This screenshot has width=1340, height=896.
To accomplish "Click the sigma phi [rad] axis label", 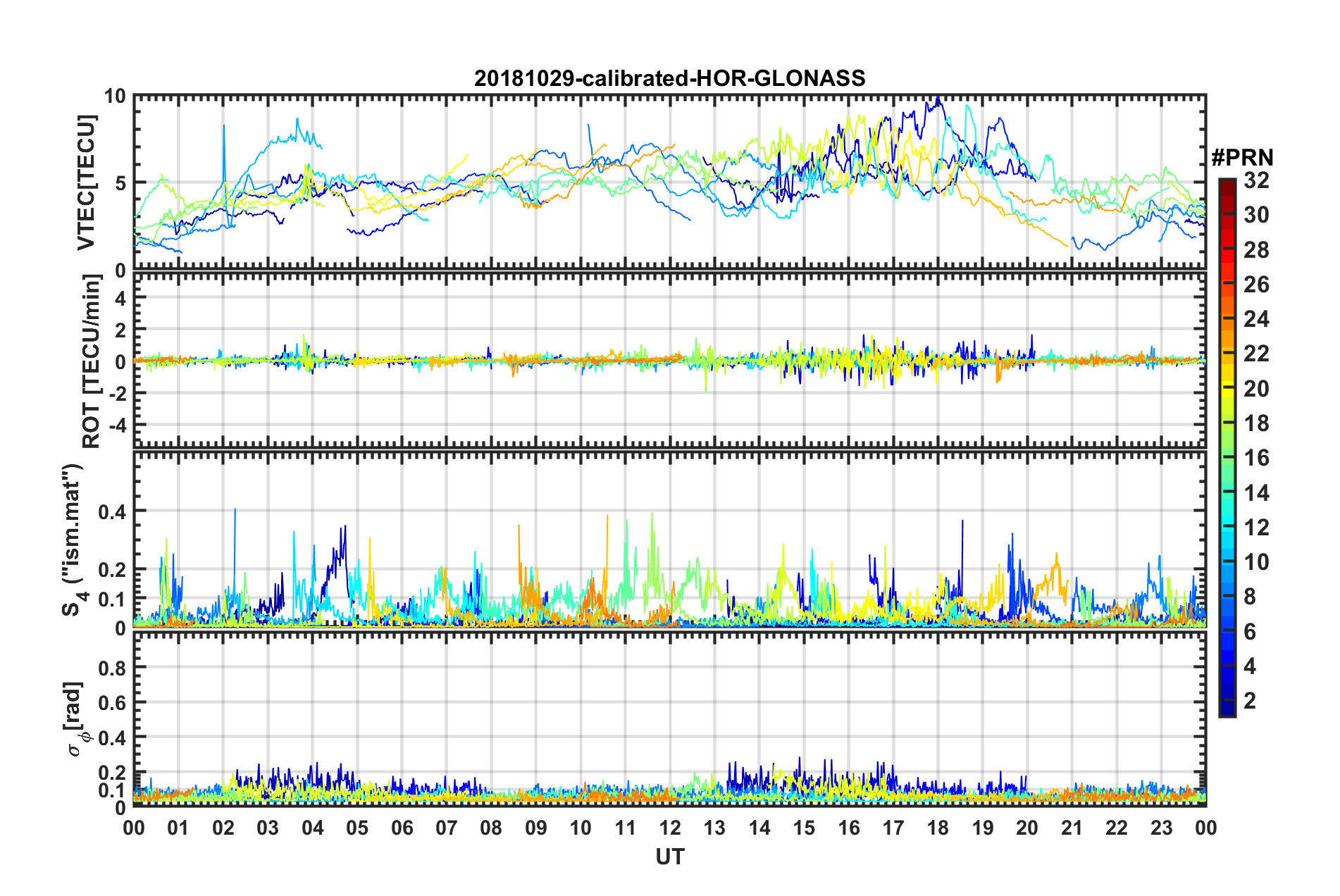I will [x=75, y=719].
